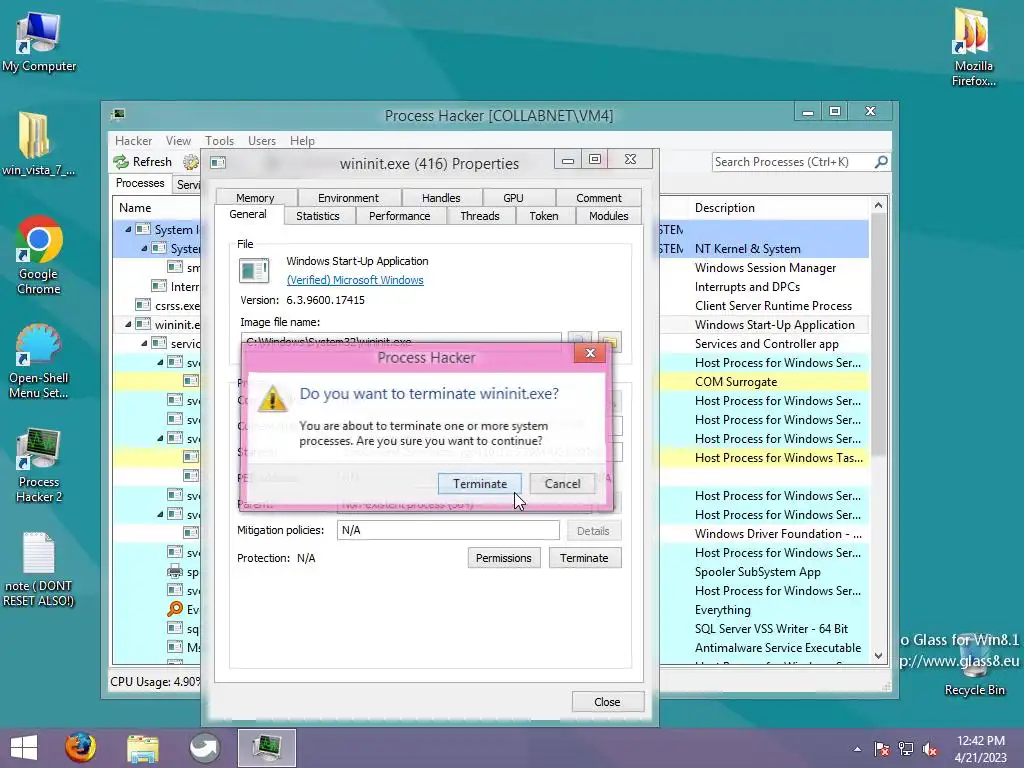This screenshot has width=1024, height=768.
Task: Select the Processes tab in main window
Action: tap(140, 184)
